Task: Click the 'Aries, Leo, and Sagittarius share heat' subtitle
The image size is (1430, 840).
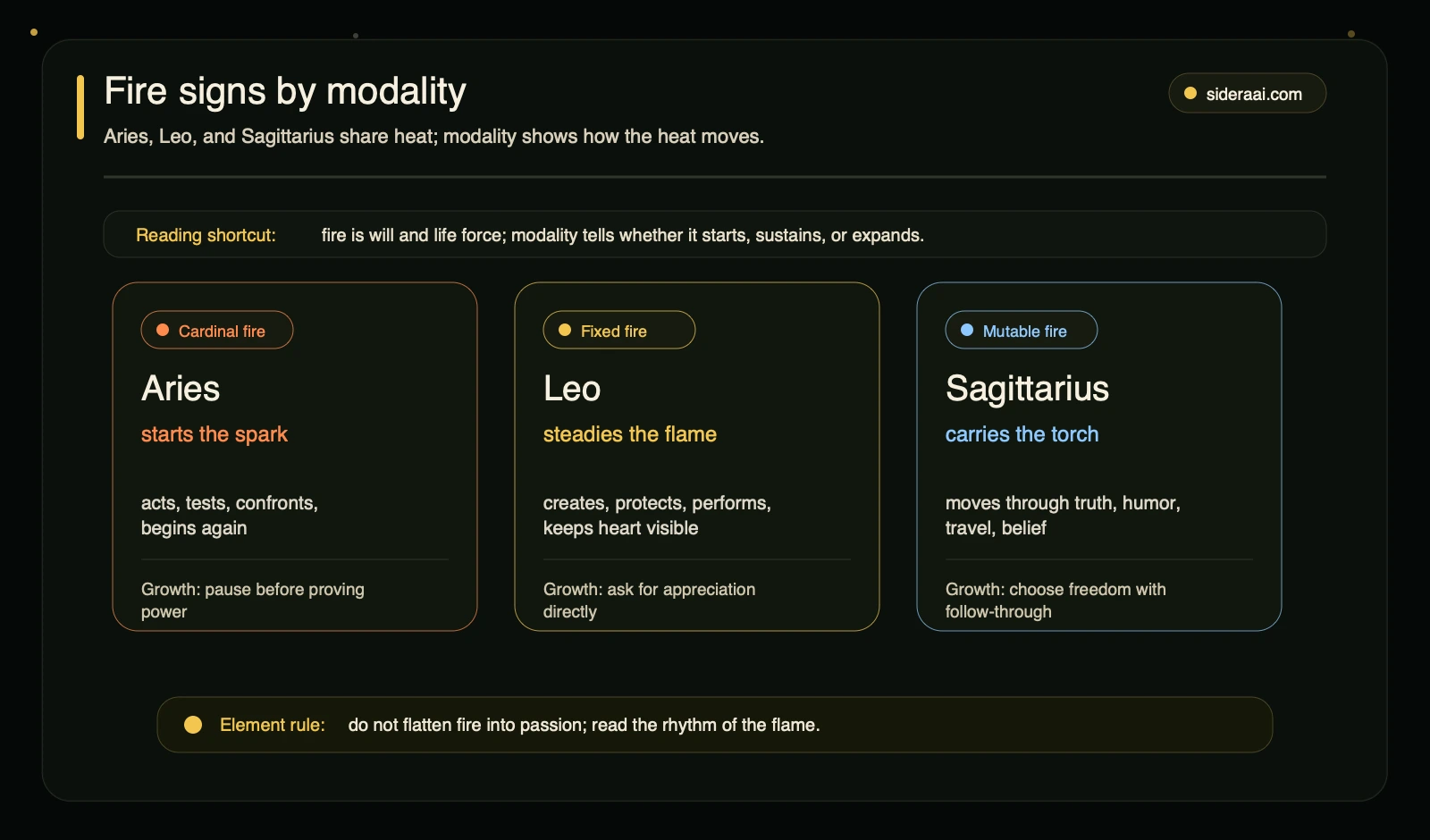Action: [433, 137]
